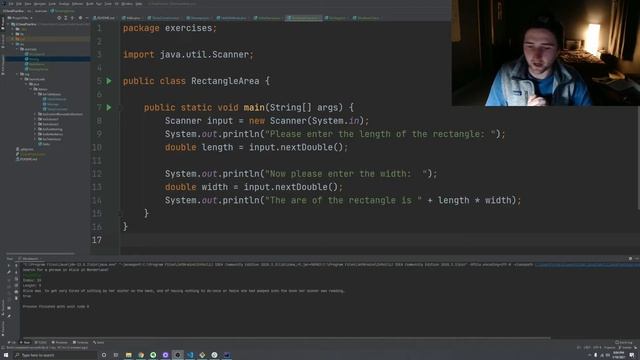Toggle soft-wrap in Run console
Screen dimensions: 640x360
point(16,279)
